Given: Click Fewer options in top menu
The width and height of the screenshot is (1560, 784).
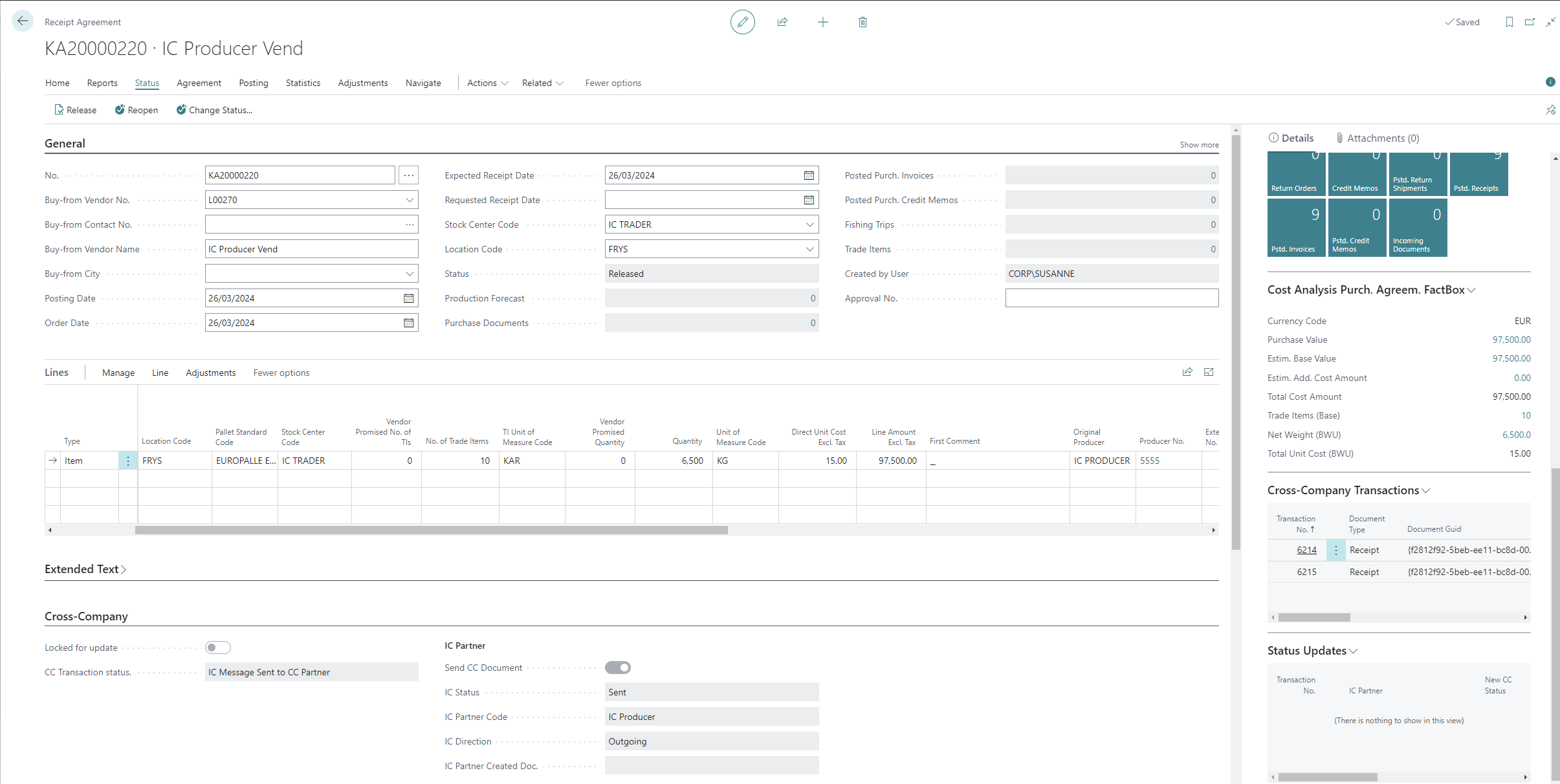Looking at the screenshot, I should [x=613, y=83].
